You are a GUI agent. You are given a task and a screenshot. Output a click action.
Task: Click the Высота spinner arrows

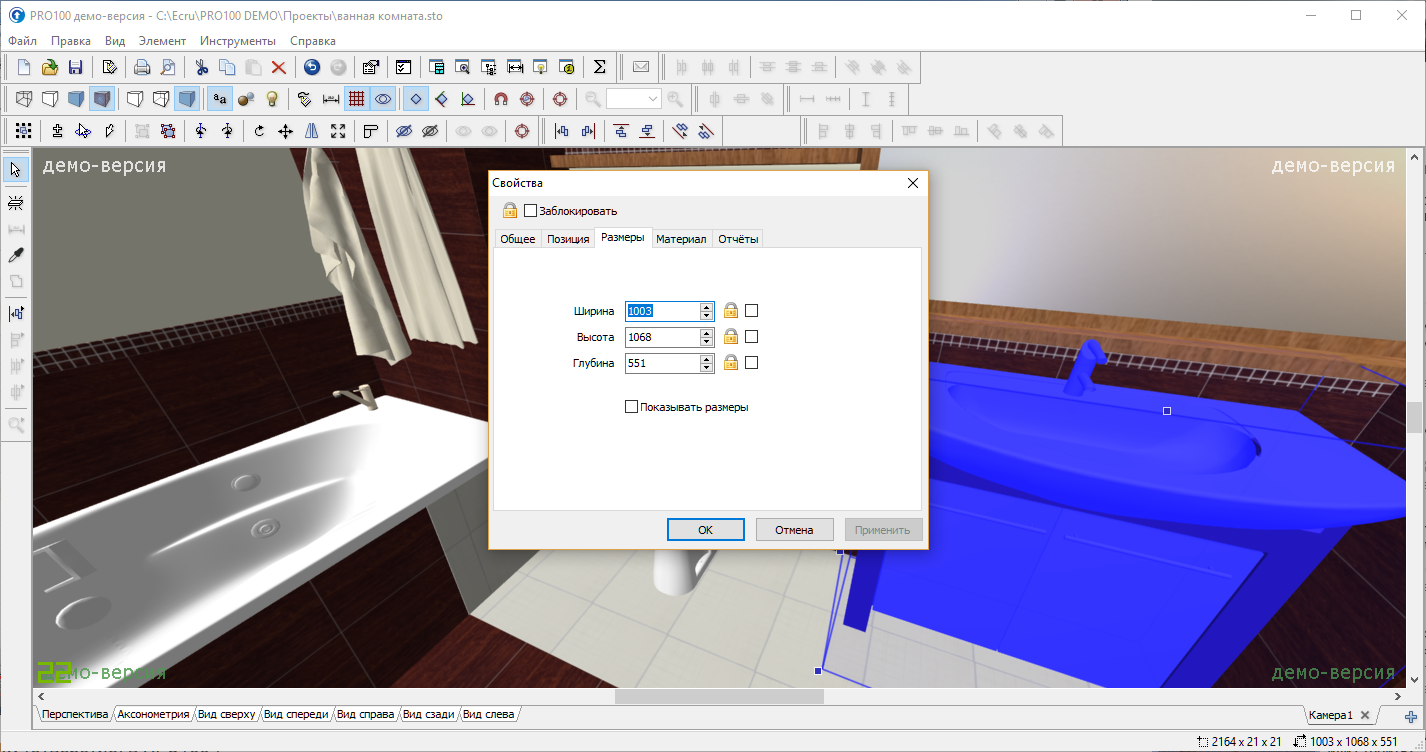[x=706, y=337]
